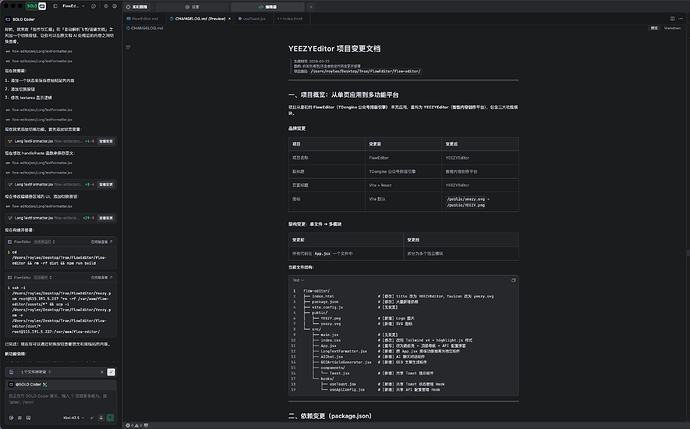The image size is (690, 429).
Task: Click the first status bar icon at bottom left
Action: pyautogui.click(x=128, y=425)
